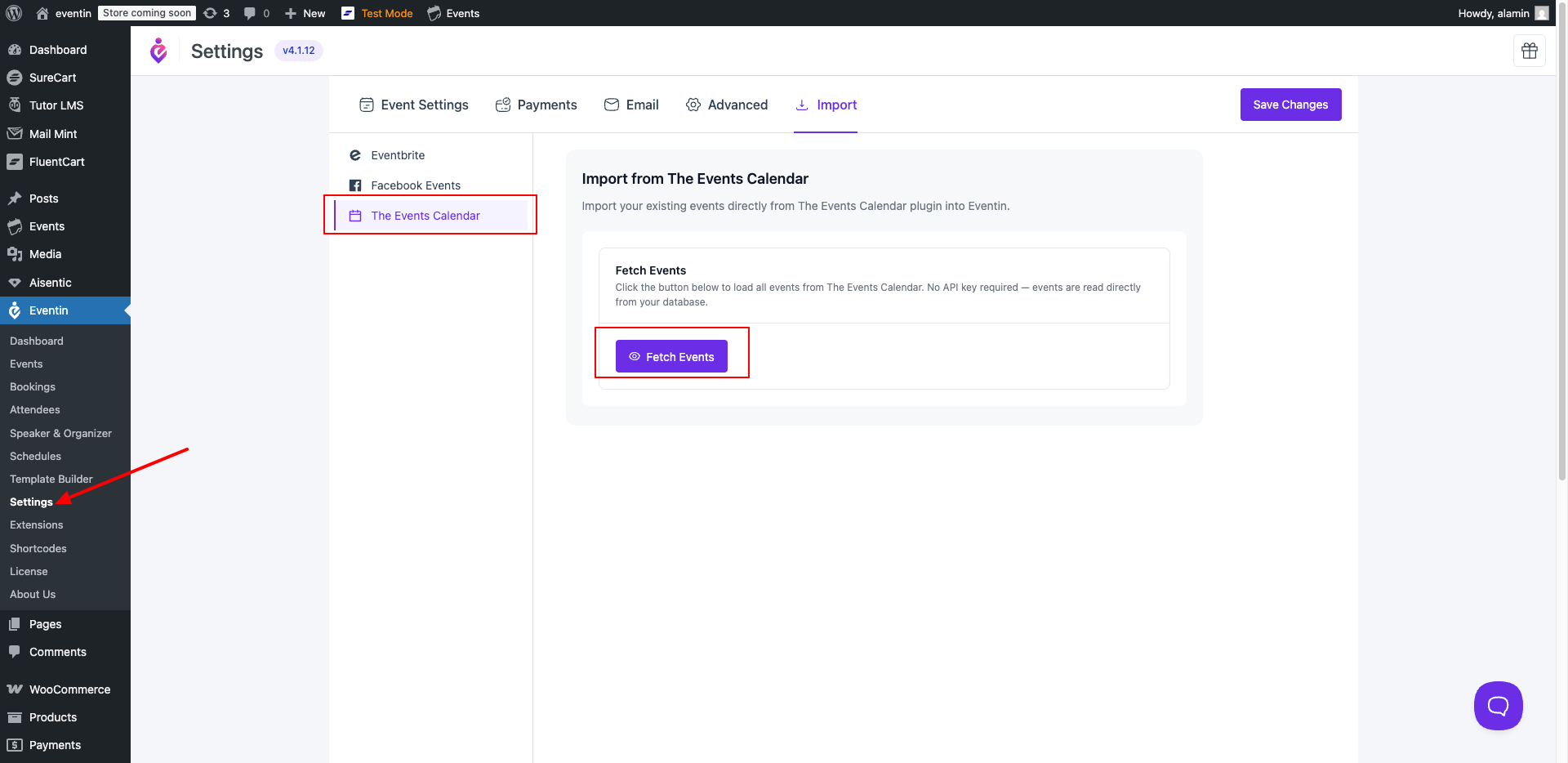
Task: Open Eventin submenu Dashboard
Action: pyautogui.click(x=37, y=341)
